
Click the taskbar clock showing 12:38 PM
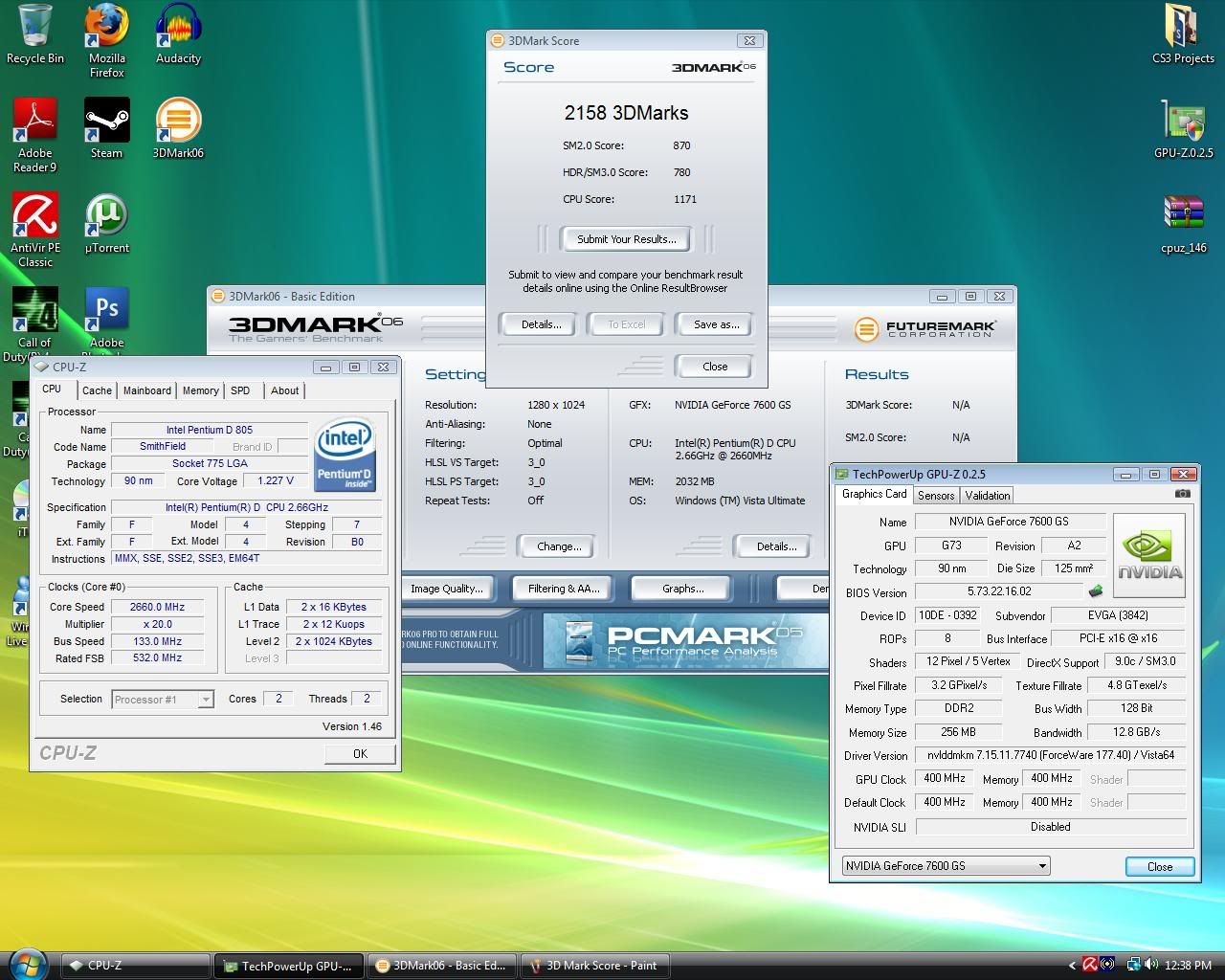[1189, 966]
